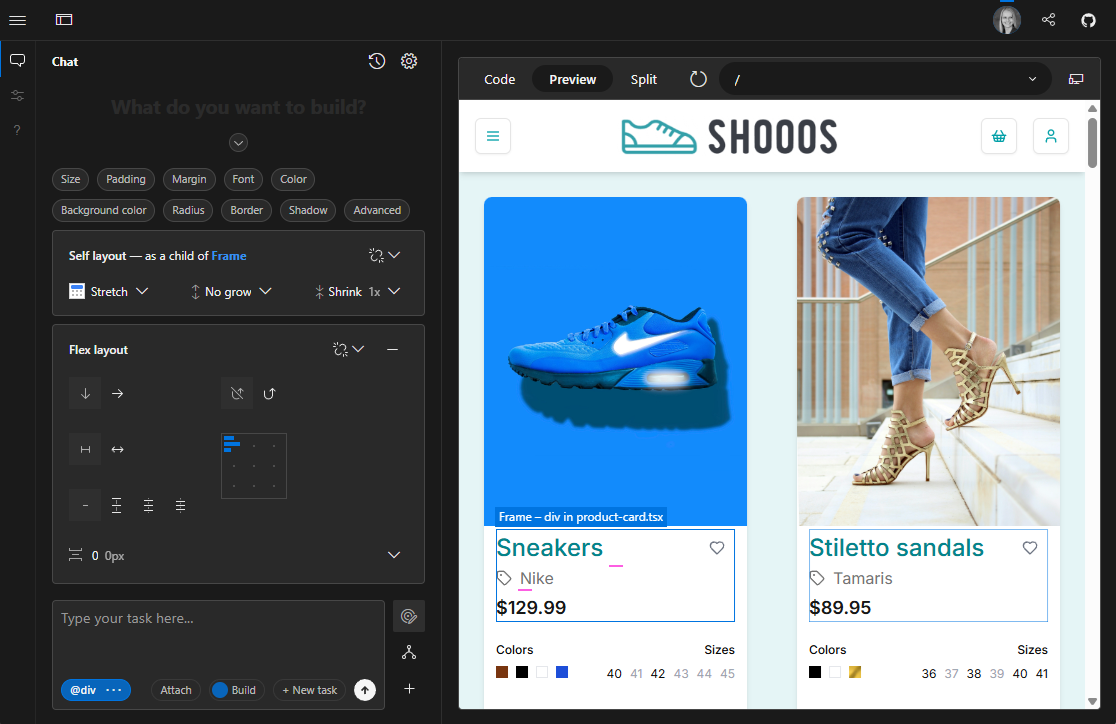Screen dimensions: 1116x724
Task: Switch to the Code tab
Action: tap(500, 79)
